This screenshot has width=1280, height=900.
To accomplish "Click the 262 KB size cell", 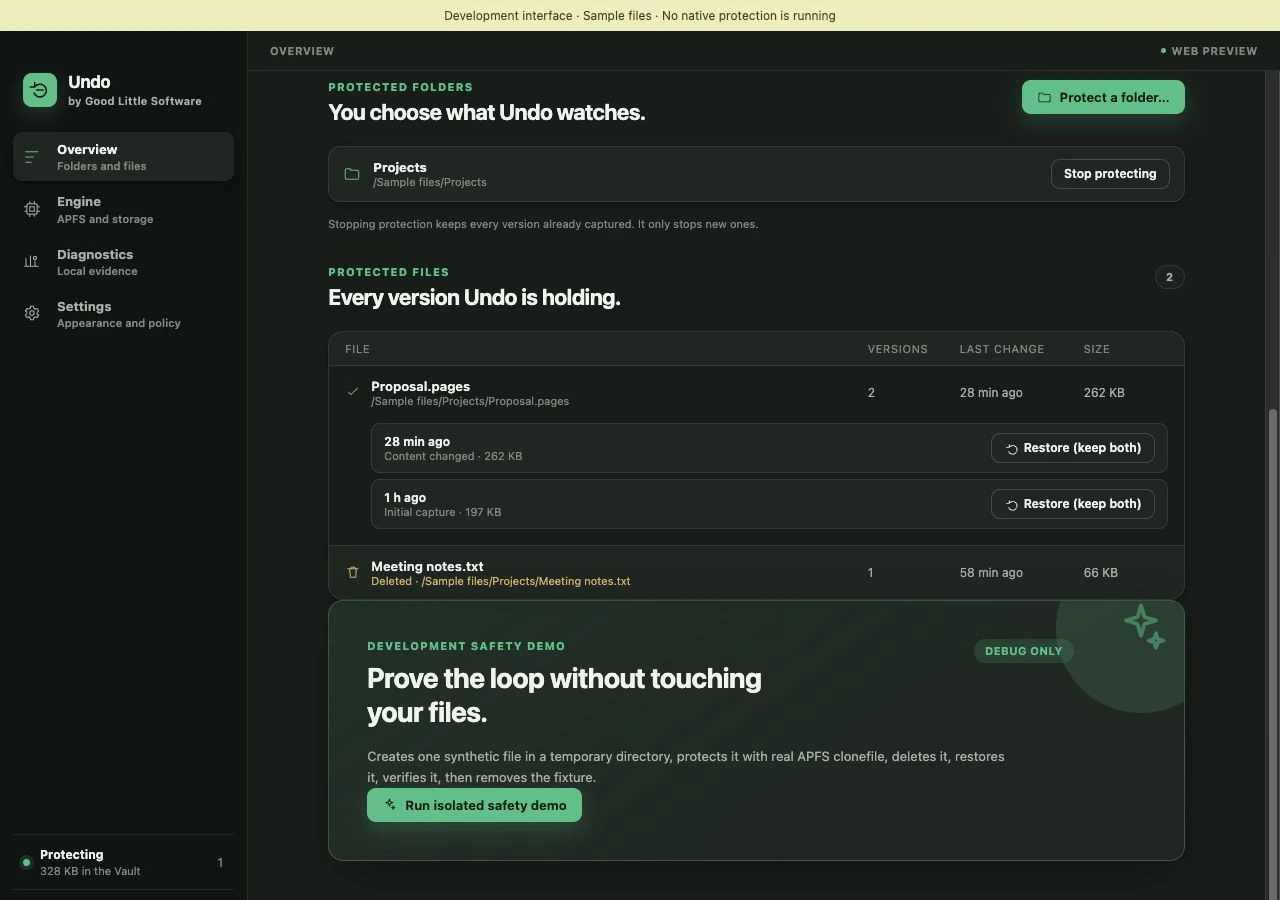I will [x=1104, y=393].
